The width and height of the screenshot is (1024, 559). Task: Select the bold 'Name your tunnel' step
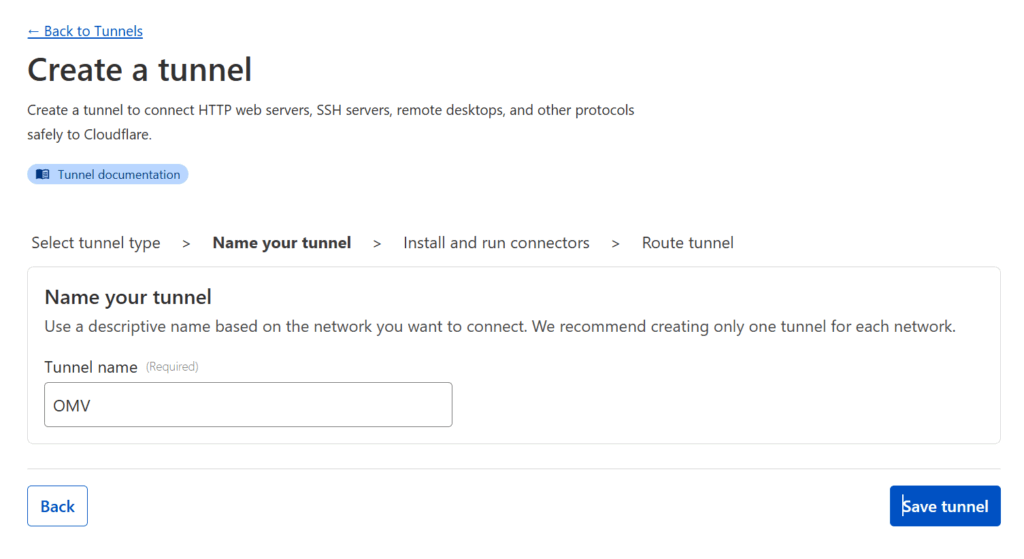coord(282,243)
